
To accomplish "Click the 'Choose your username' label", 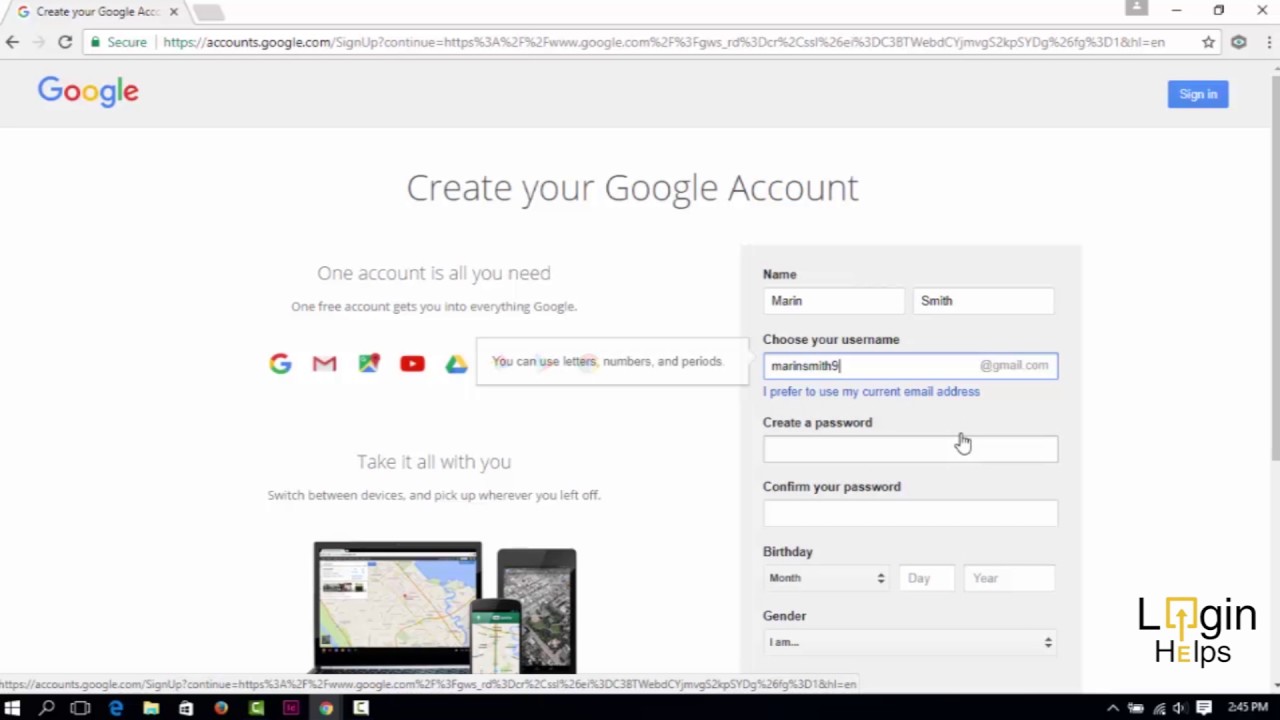I will pyautogui.click(x=831, y=340).
